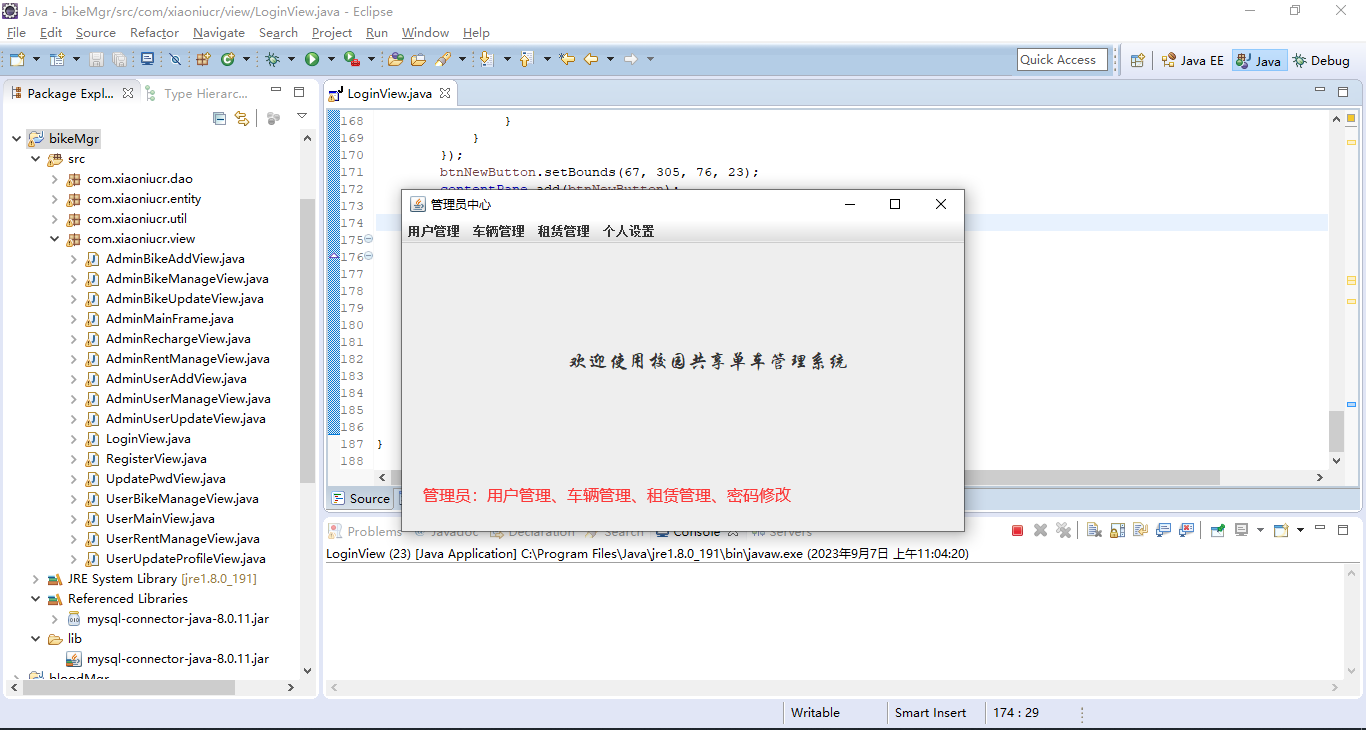Click the Package Explorer vertical scrollbar
The image size is (1366, 730).
click(307, 340)
